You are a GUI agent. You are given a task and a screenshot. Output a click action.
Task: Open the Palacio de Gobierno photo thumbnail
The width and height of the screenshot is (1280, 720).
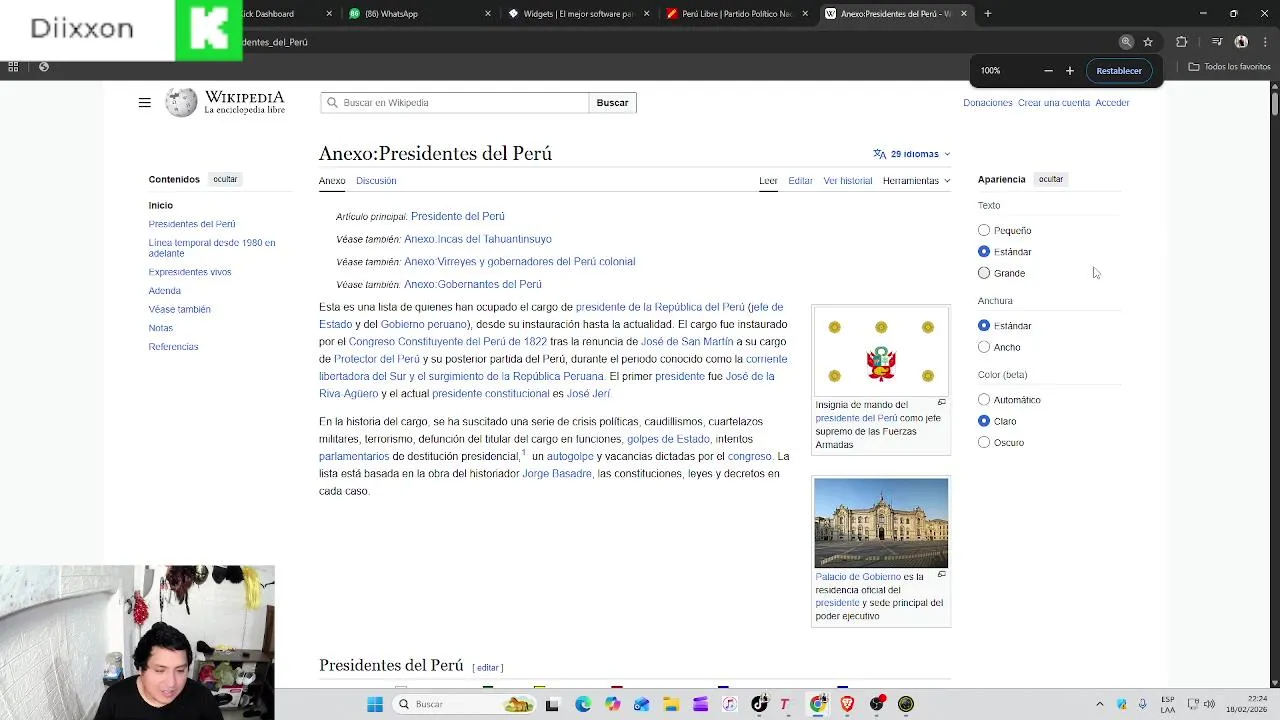coord(881,523)
